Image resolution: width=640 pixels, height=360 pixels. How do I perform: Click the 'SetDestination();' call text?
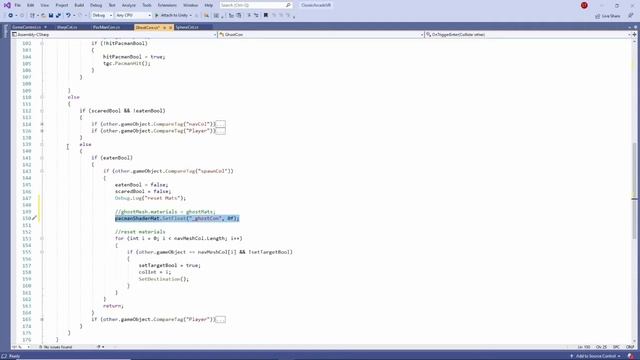[x=164, y=279]
